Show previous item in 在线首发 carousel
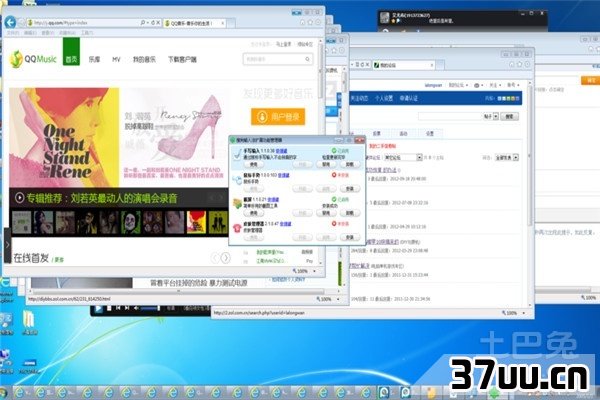The height and width of the screenshot is (400, 600). coord(215,258)
